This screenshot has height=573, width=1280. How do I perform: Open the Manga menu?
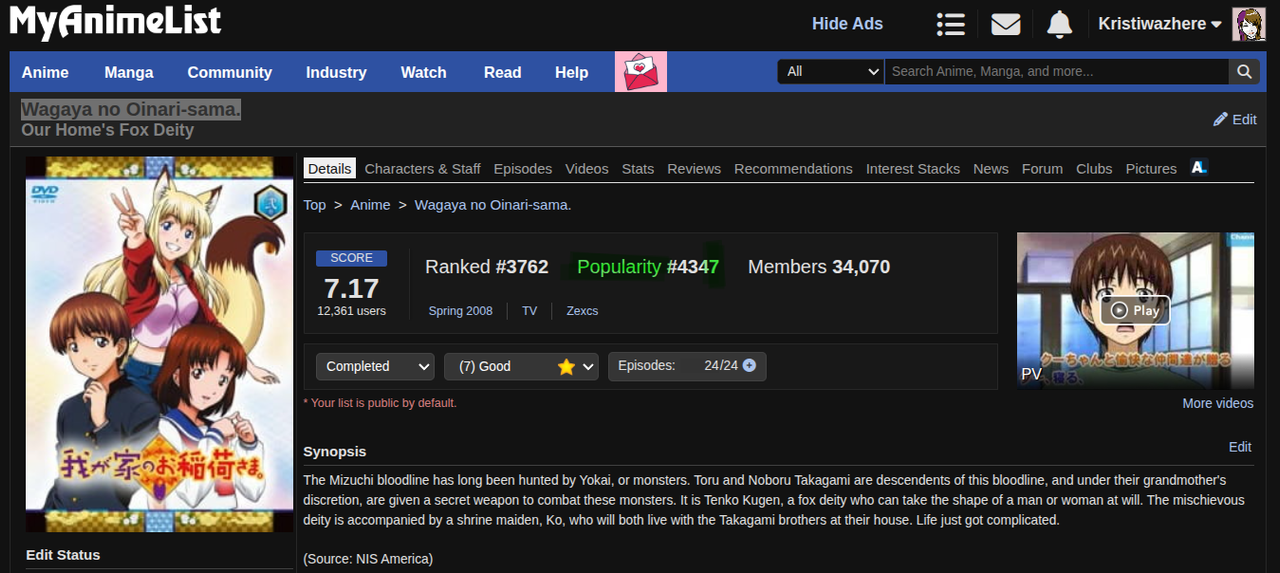pyautogui.click(x=129, y=72)
